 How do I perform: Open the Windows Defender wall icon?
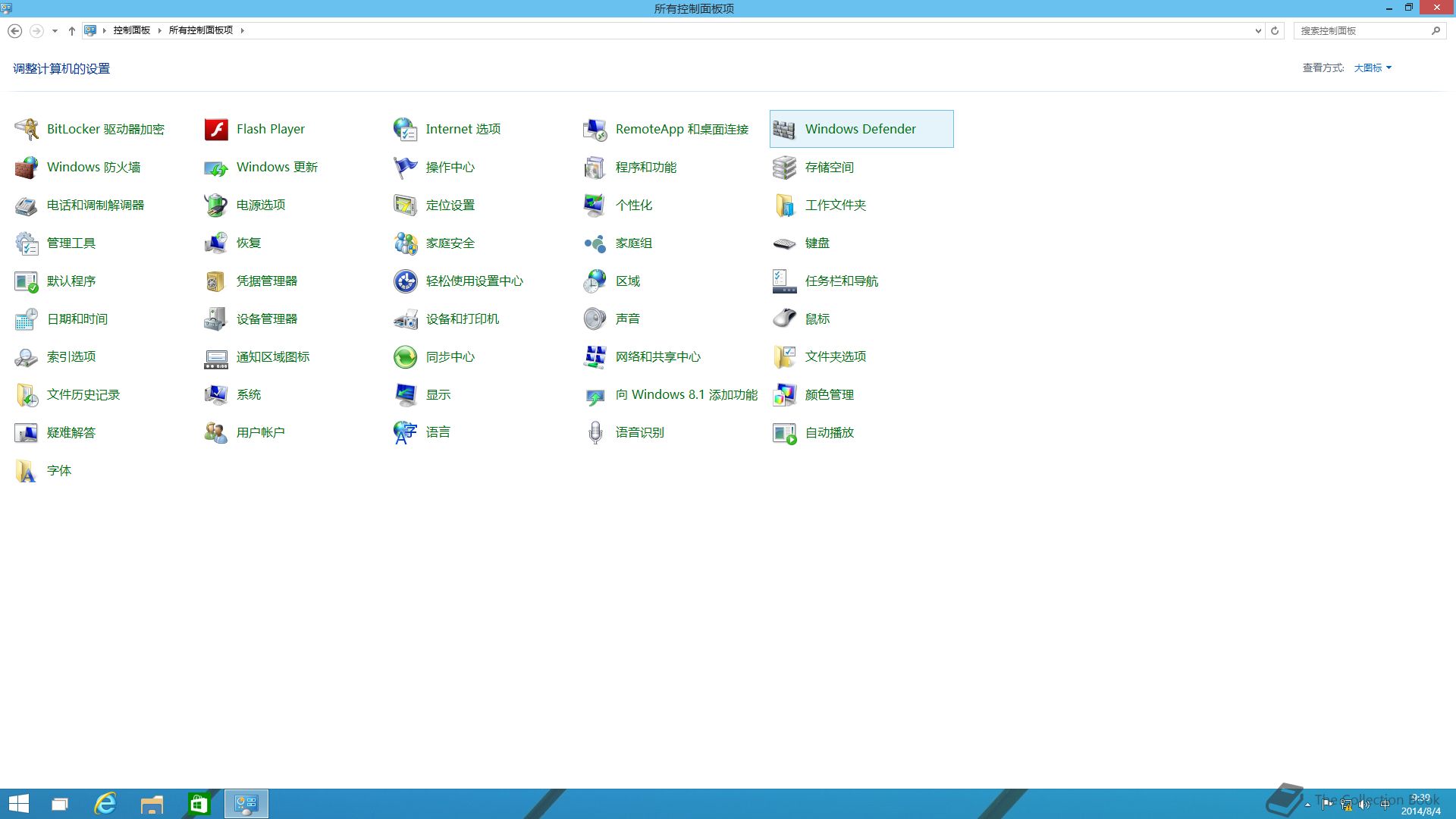(x=785, y=129)
